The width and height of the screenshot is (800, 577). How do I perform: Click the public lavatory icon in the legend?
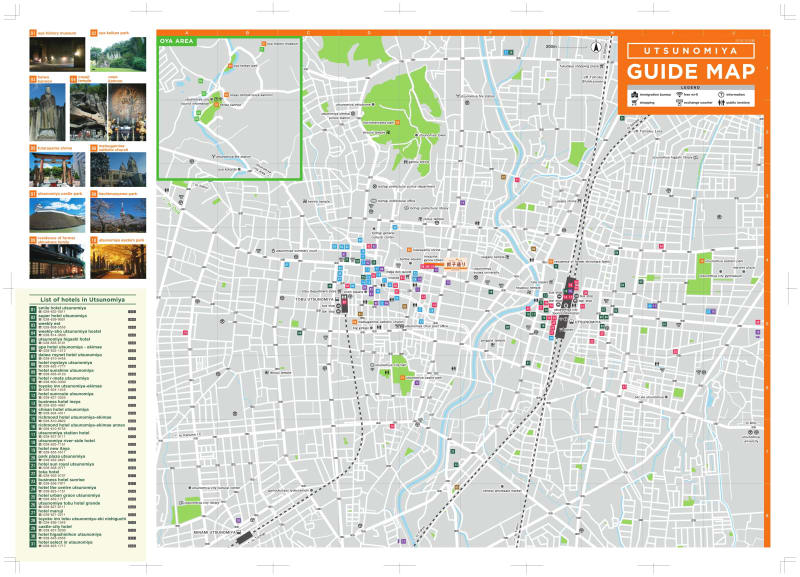pos(721,103)
